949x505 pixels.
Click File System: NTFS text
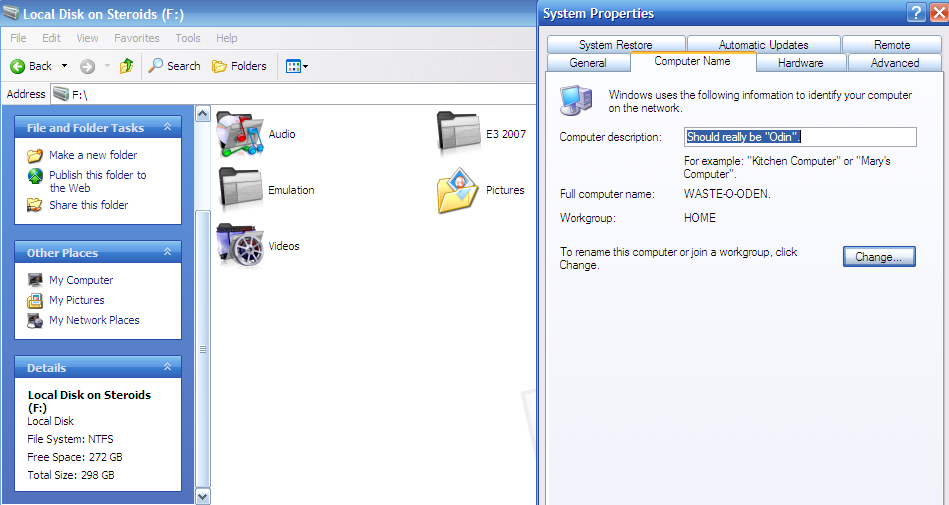tap(70, 439)
